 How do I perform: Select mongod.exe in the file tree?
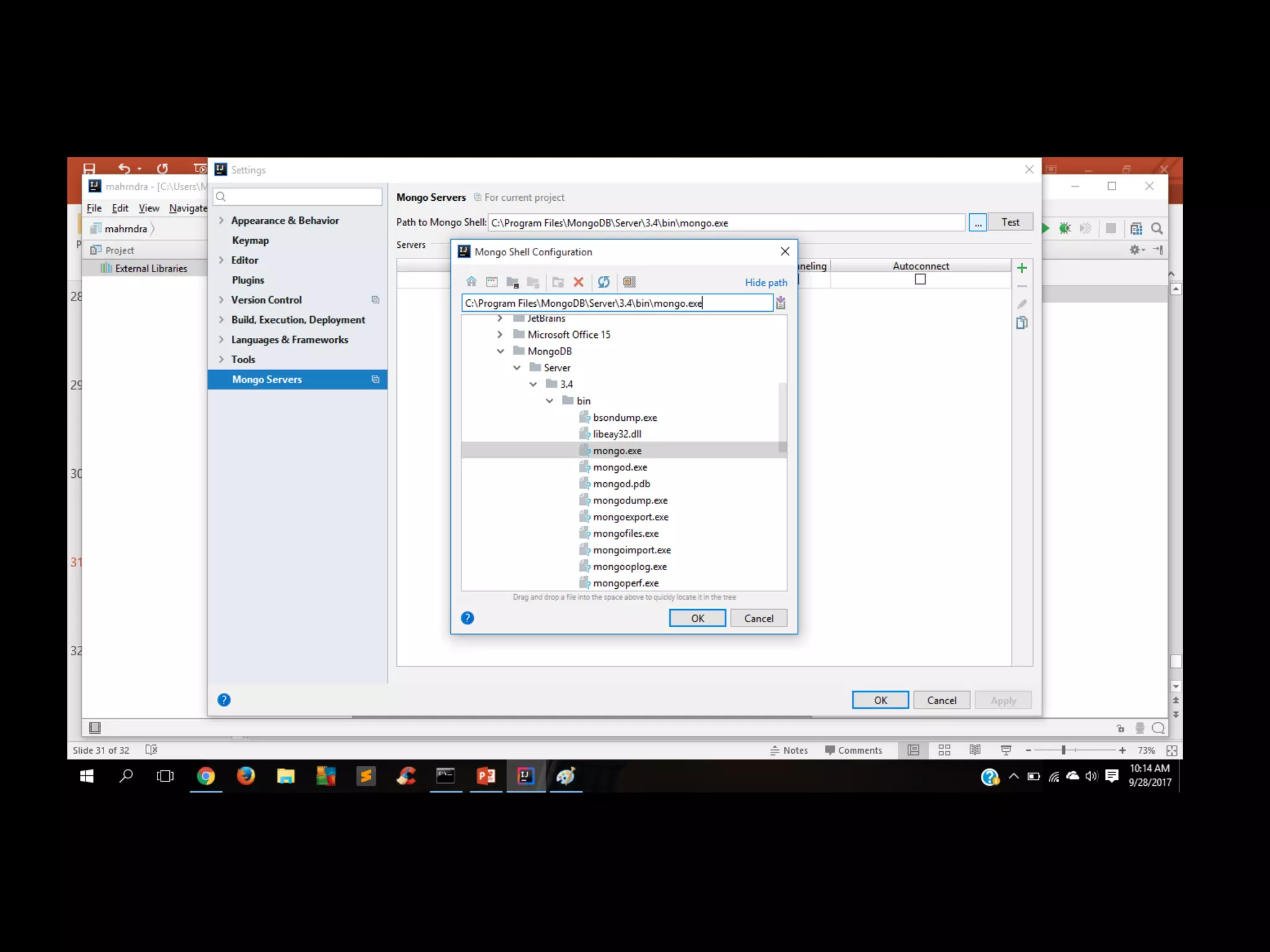619,467
